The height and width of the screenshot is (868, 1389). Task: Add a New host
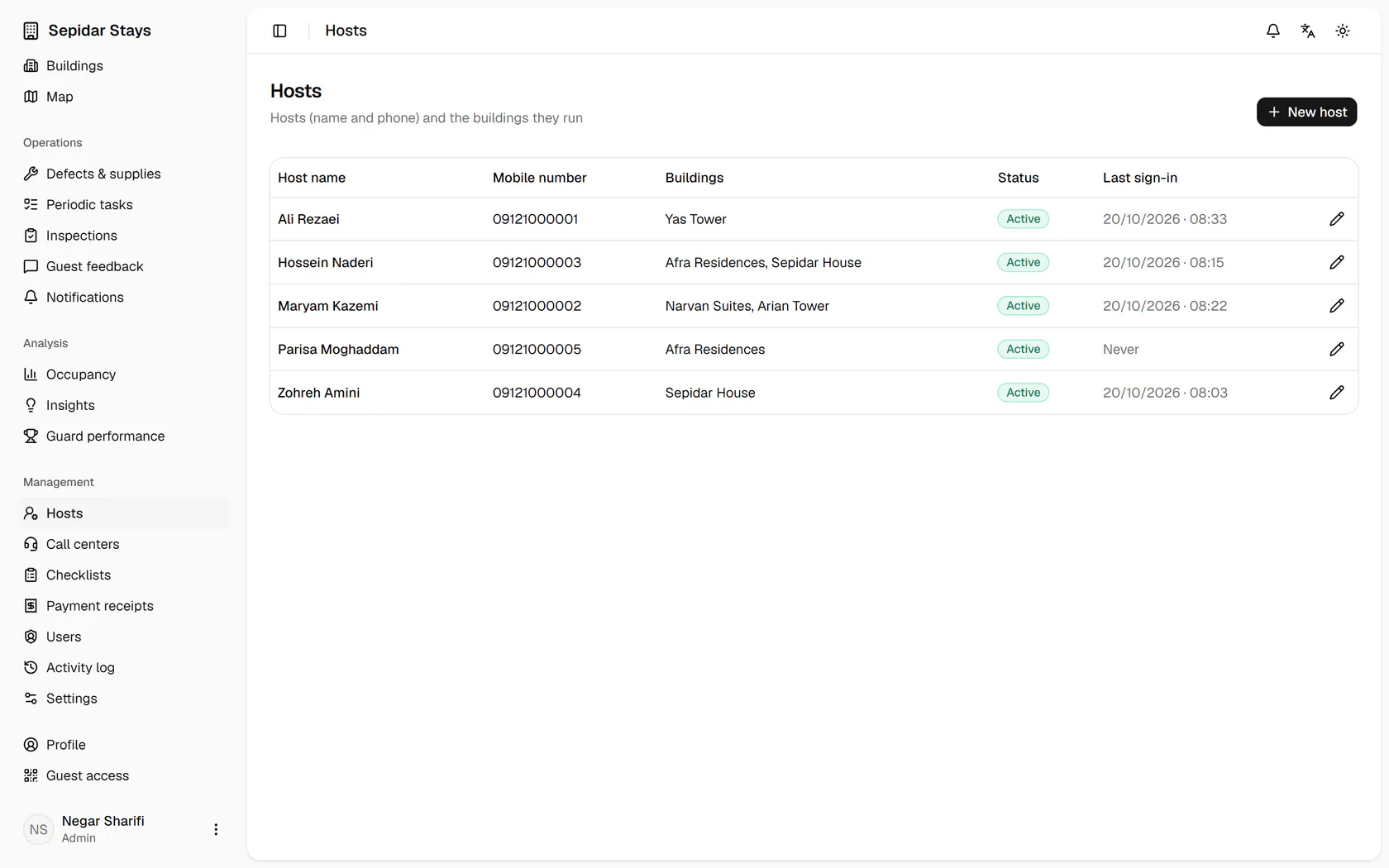(x=1306, y=112)
